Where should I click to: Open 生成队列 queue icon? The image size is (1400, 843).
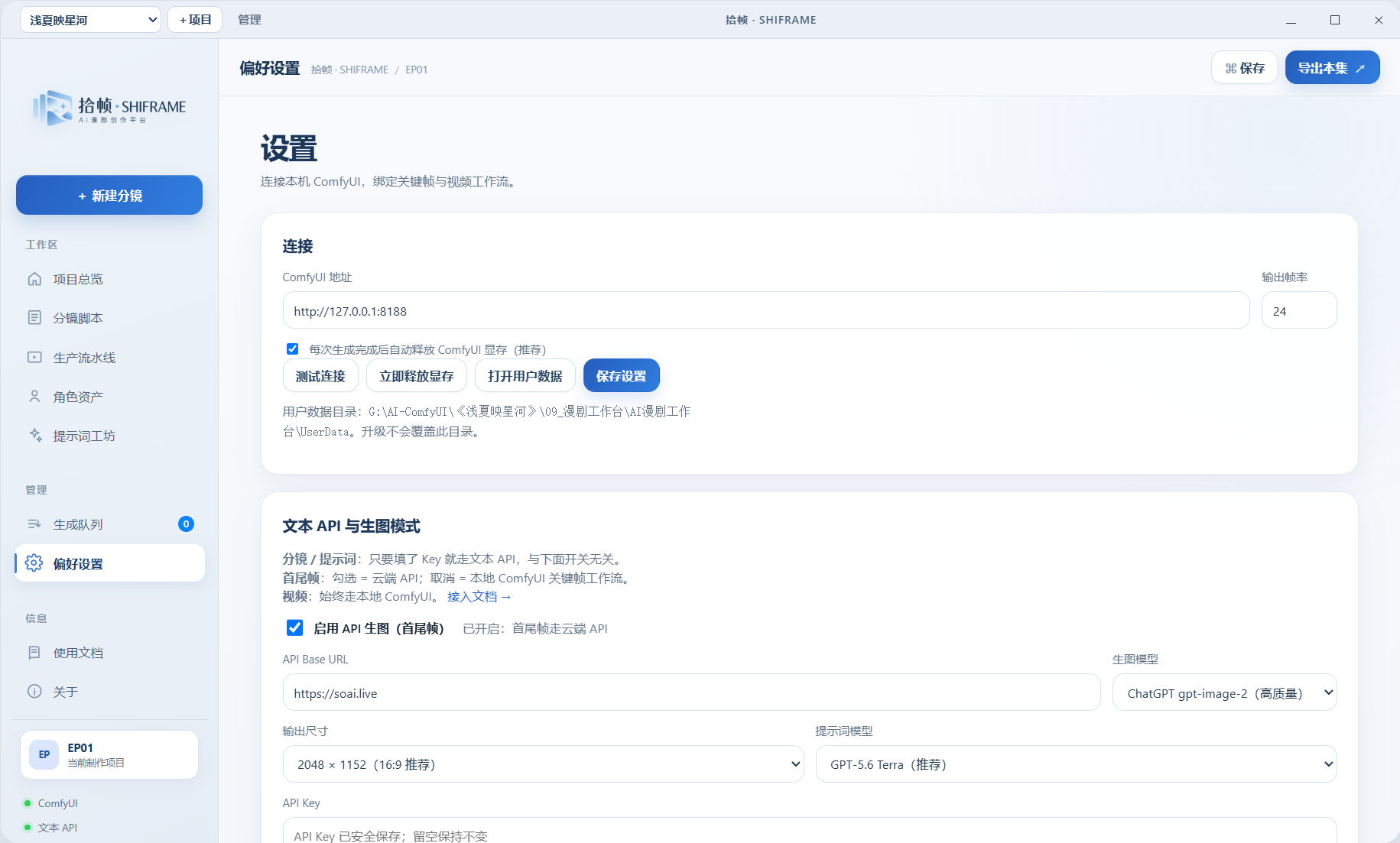[x=34, y=524]
